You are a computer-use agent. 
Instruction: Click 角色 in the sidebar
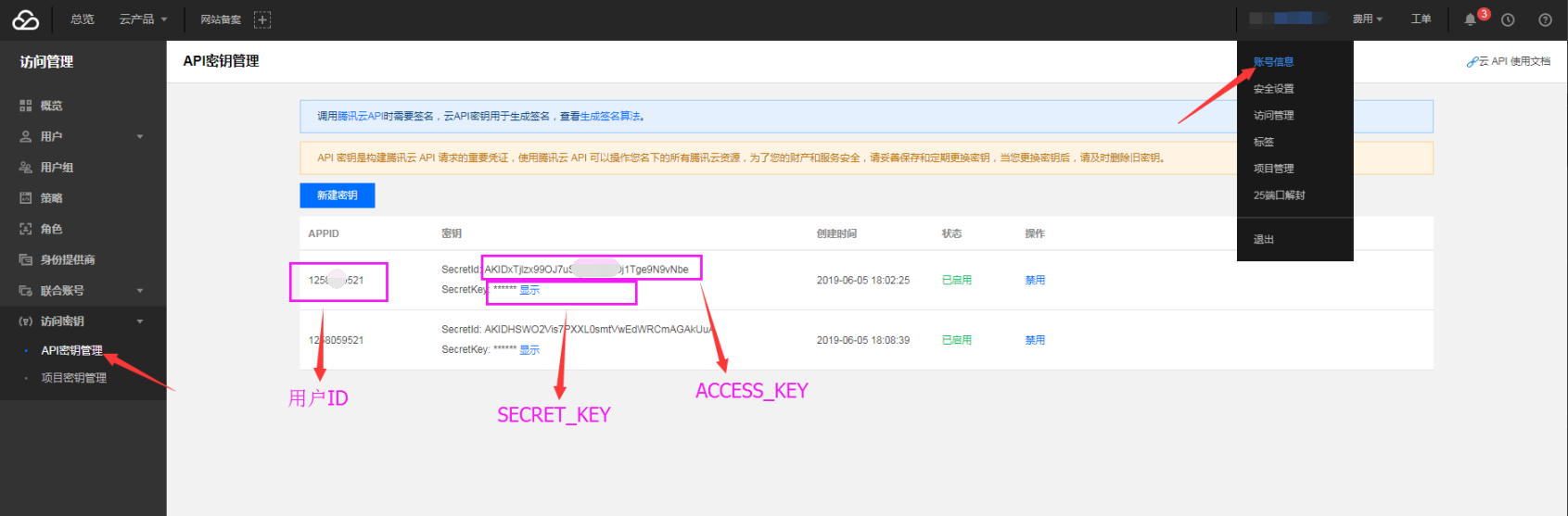[51, 229]
